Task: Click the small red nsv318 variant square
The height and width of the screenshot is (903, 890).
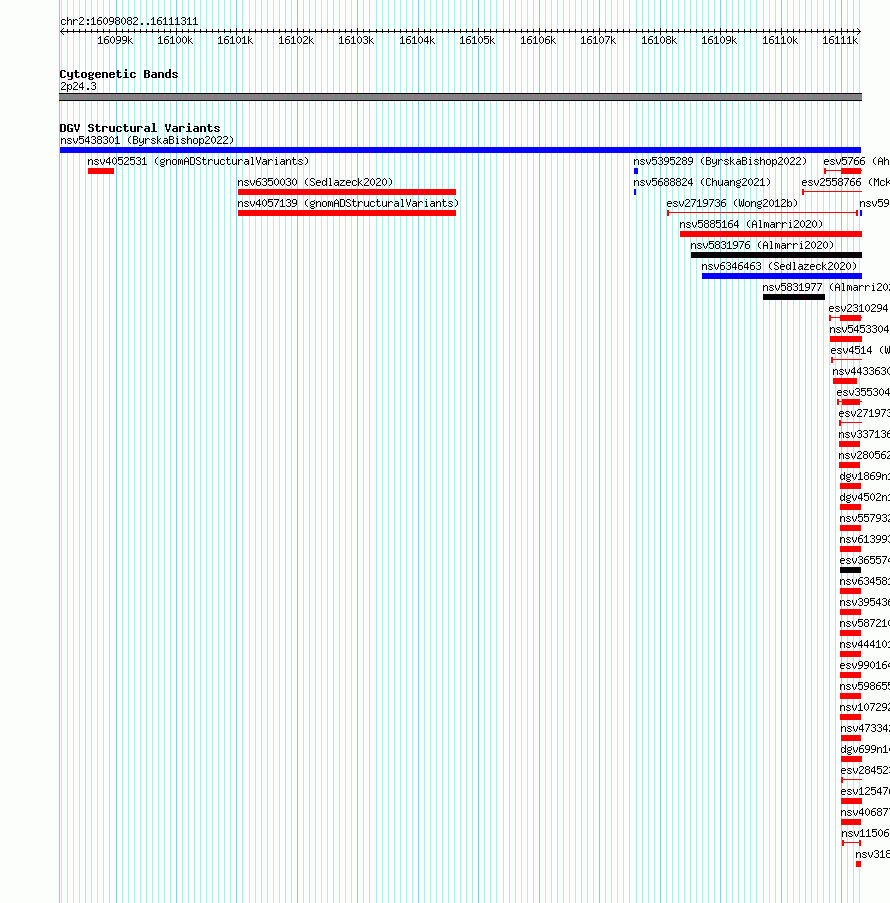Action: (858, 864)
